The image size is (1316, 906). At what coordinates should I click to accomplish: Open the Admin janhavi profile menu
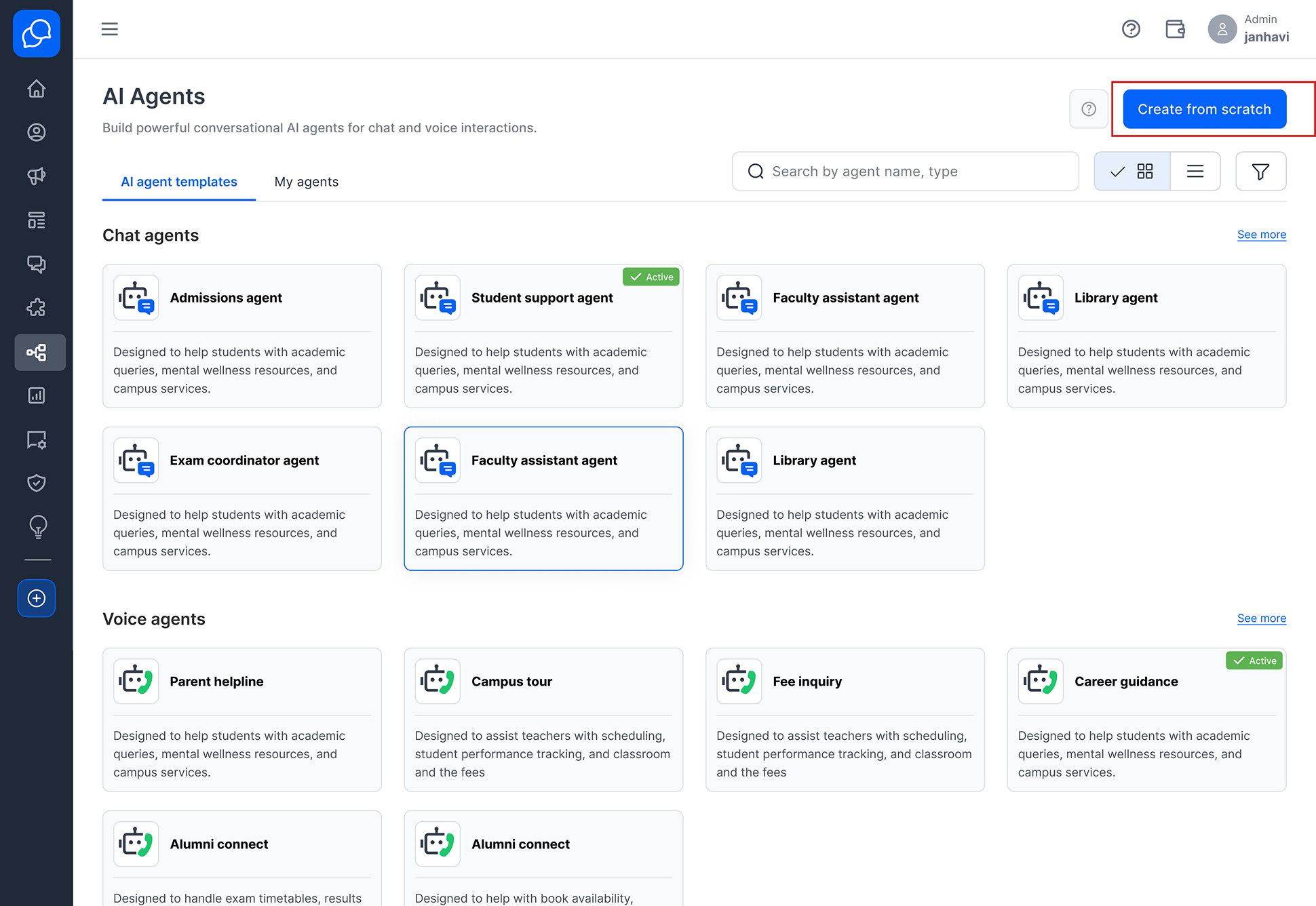[1248, 29]
